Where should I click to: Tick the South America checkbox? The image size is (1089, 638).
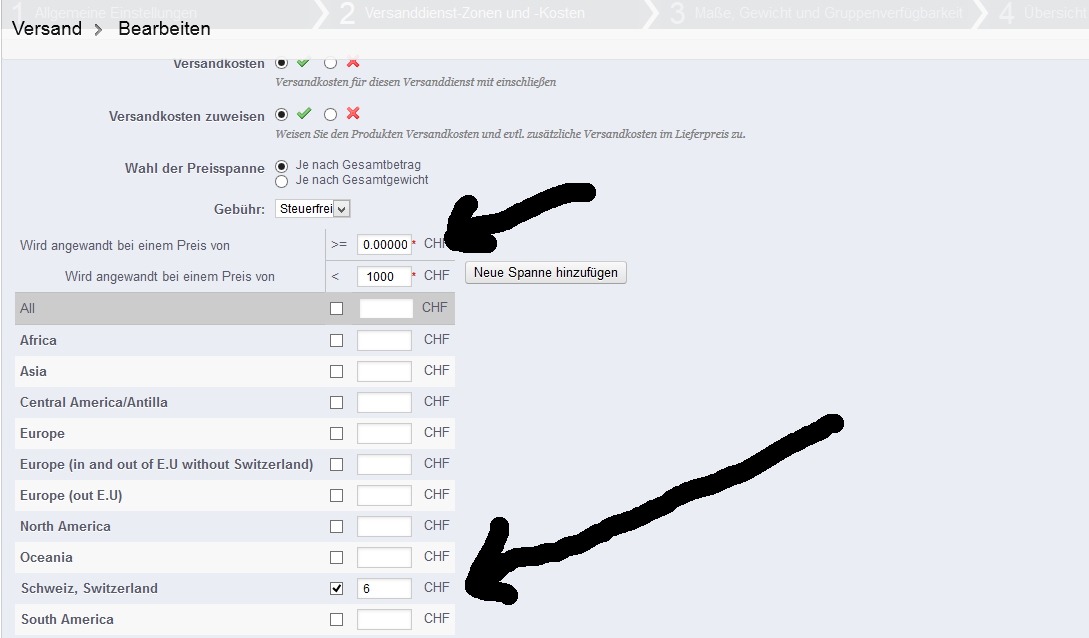pyautogui.click(x=336, y=619)
